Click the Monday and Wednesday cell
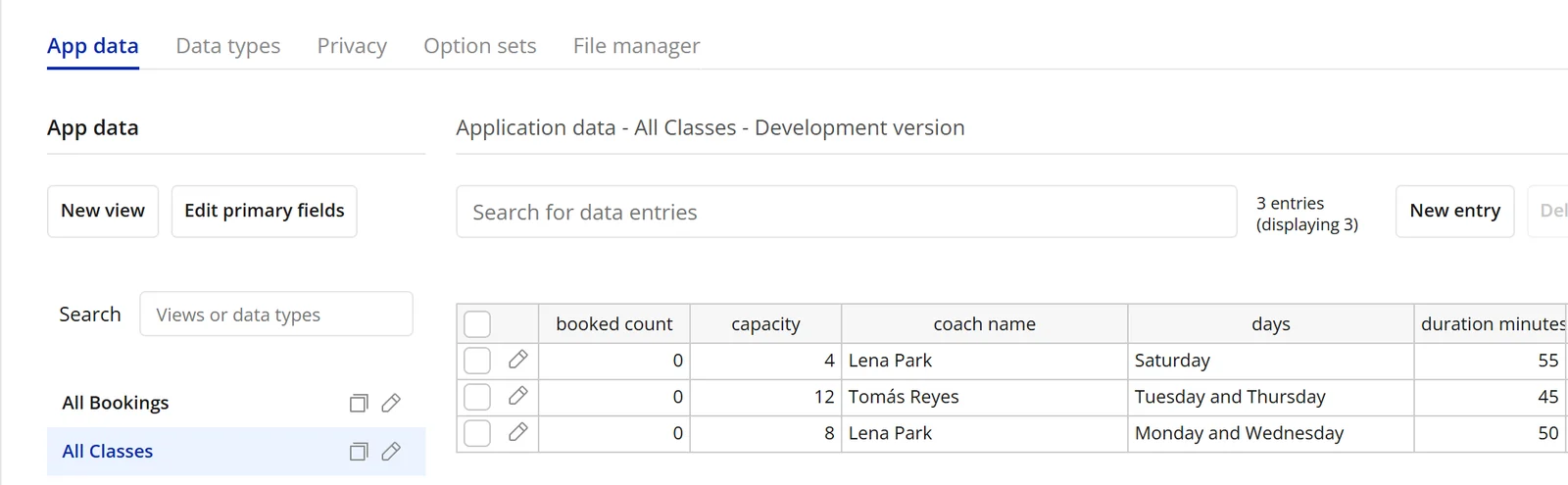Screen dimensions: 1568x485 [x=1271, y=433]
